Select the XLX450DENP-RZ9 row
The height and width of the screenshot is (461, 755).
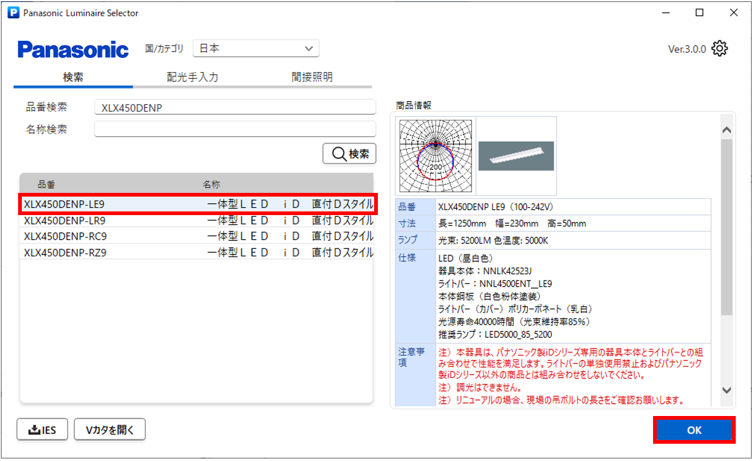pyautogui.click(x=198, y=252)
